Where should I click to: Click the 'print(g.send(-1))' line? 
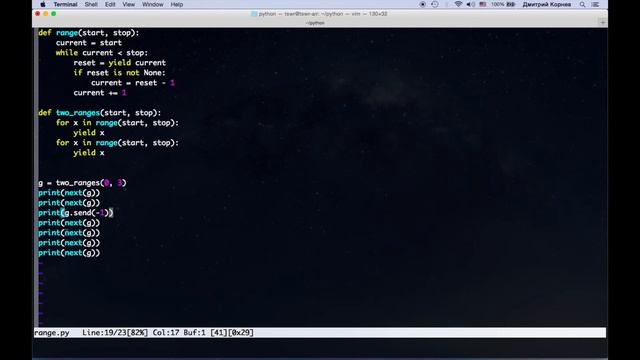(x=76, y=213)
